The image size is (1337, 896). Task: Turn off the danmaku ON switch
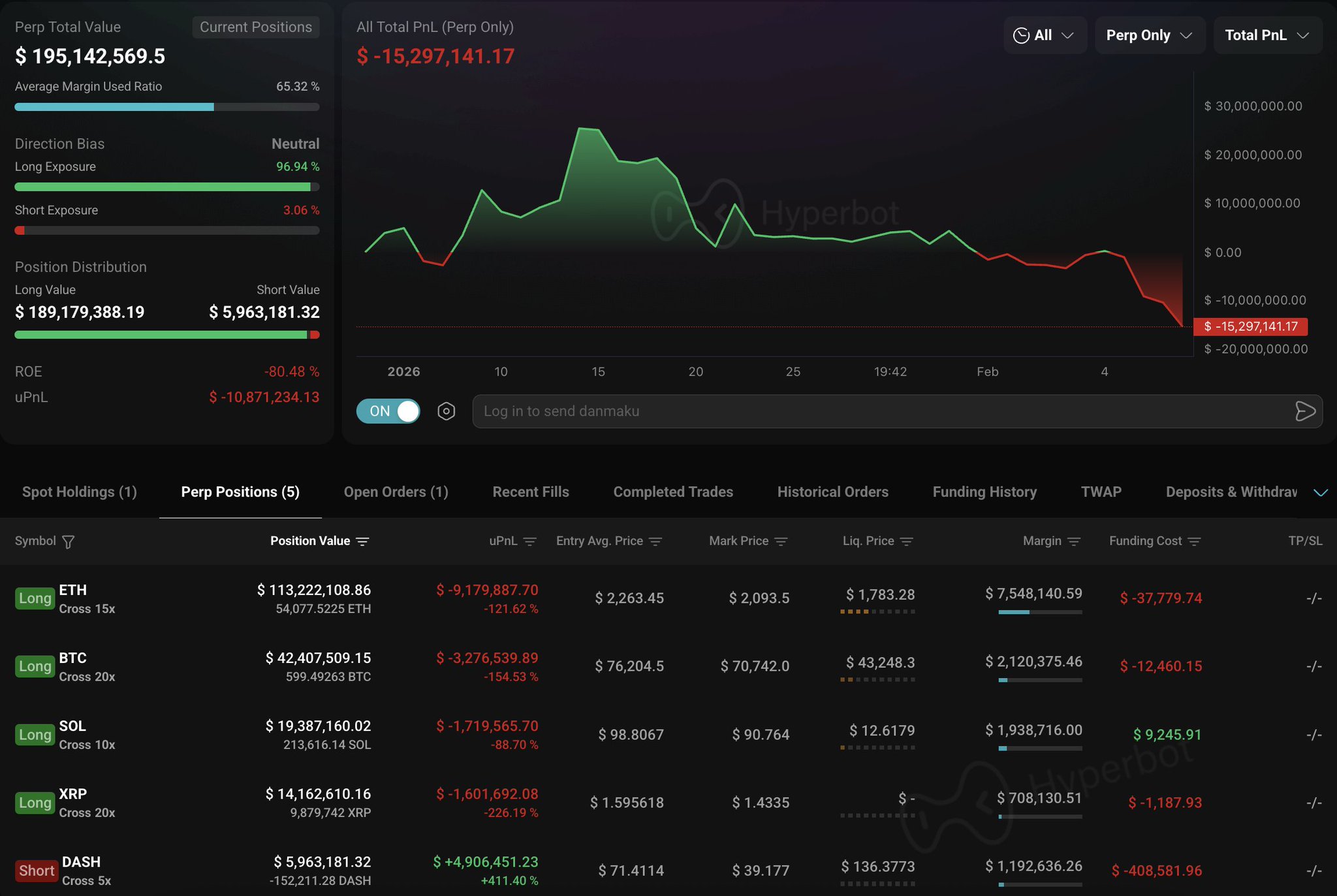pos(388,411)
